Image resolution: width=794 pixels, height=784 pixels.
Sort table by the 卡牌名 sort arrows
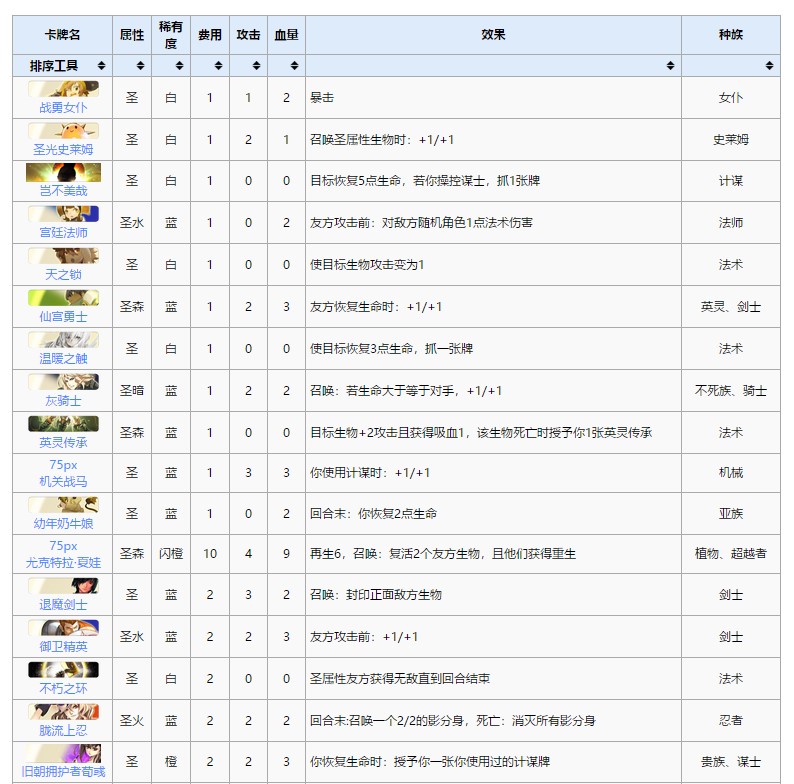pos(101,66)
